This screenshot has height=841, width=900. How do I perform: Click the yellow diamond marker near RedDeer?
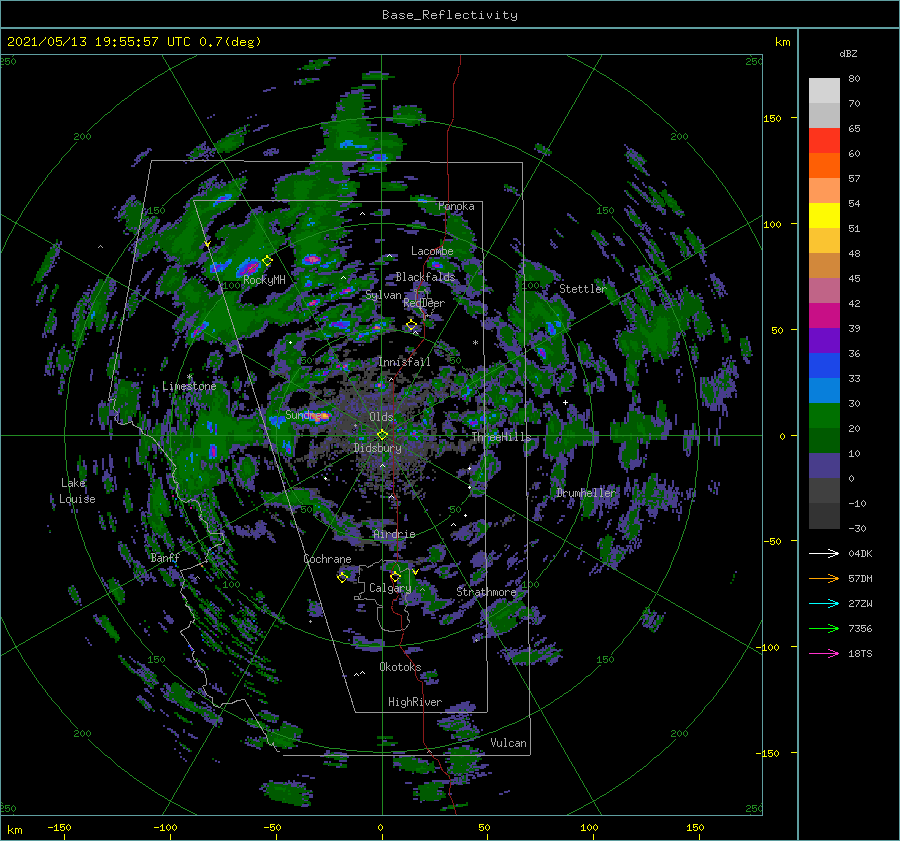(411, 325)
